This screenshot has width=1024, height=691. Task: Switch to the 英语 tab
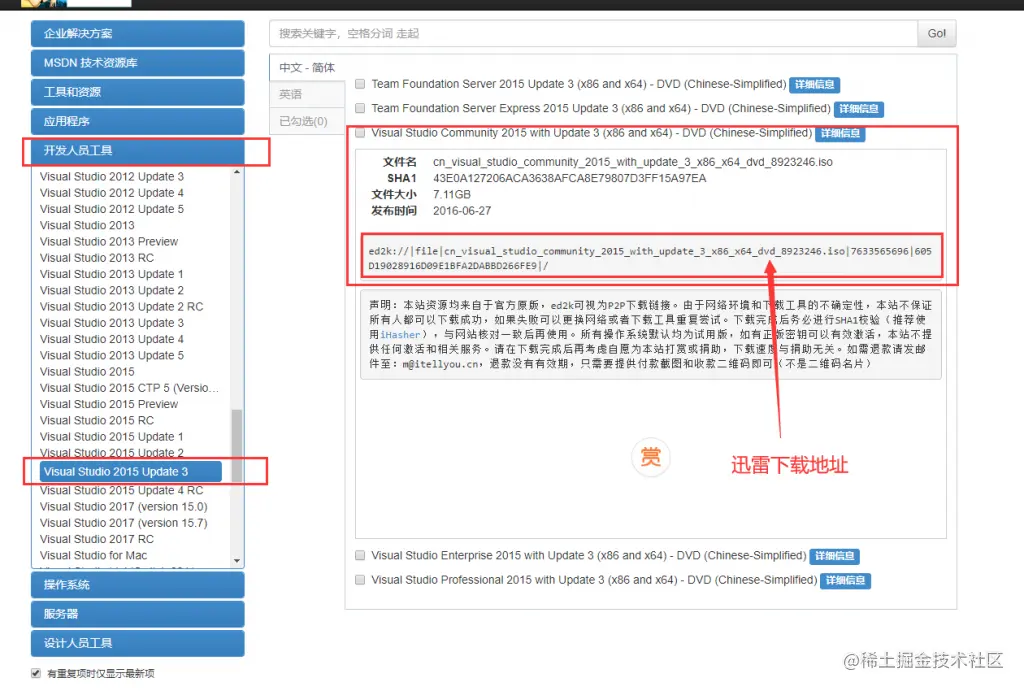(x=307, y=94)
